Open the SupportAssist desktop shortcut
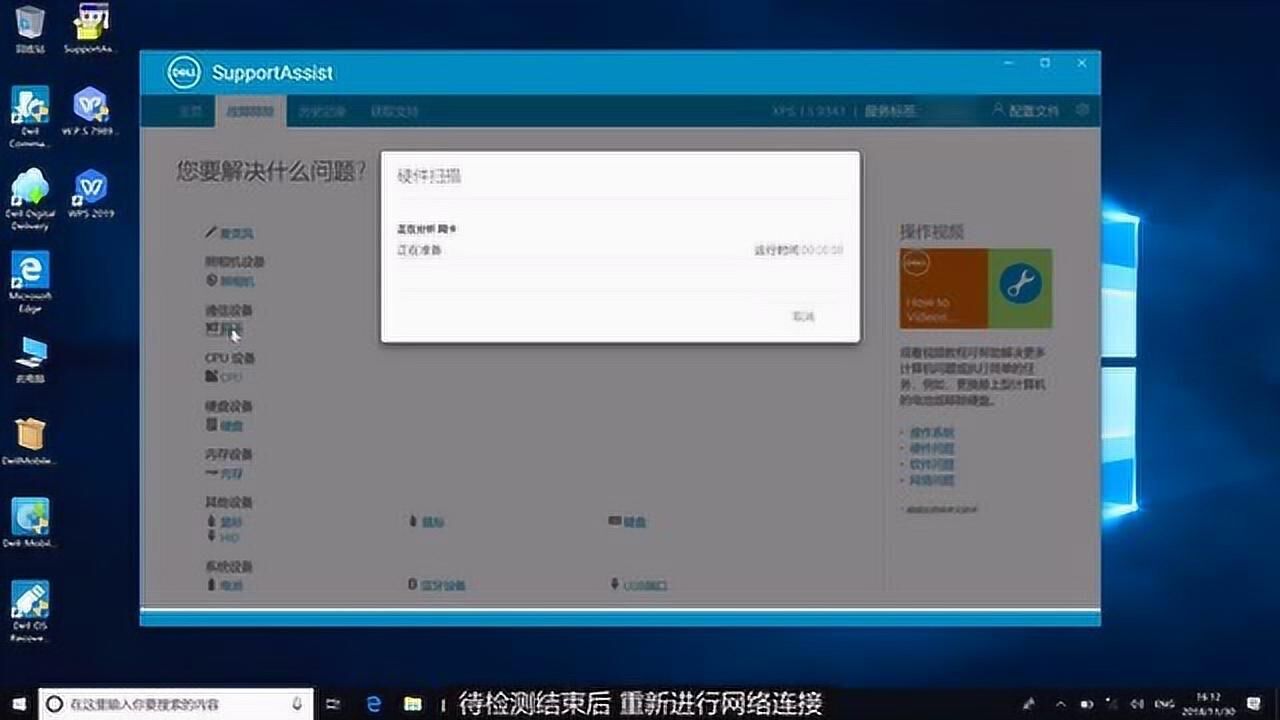 click(x=91, y=28)
